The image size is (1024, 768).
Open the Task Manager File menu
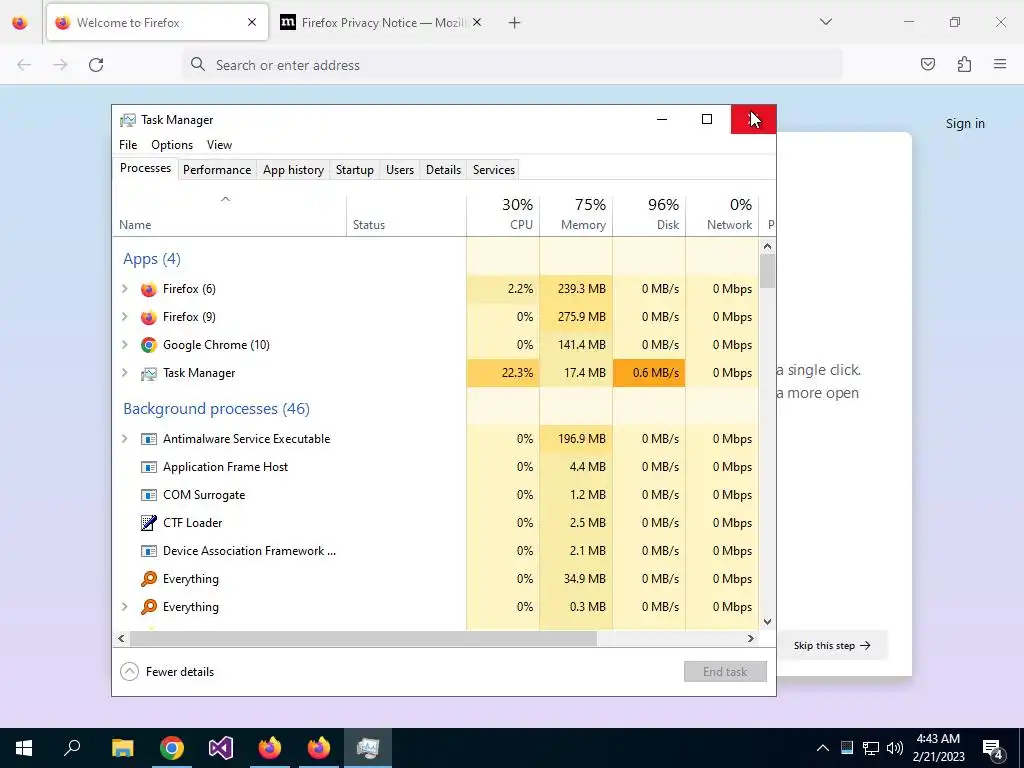[128, 145]
